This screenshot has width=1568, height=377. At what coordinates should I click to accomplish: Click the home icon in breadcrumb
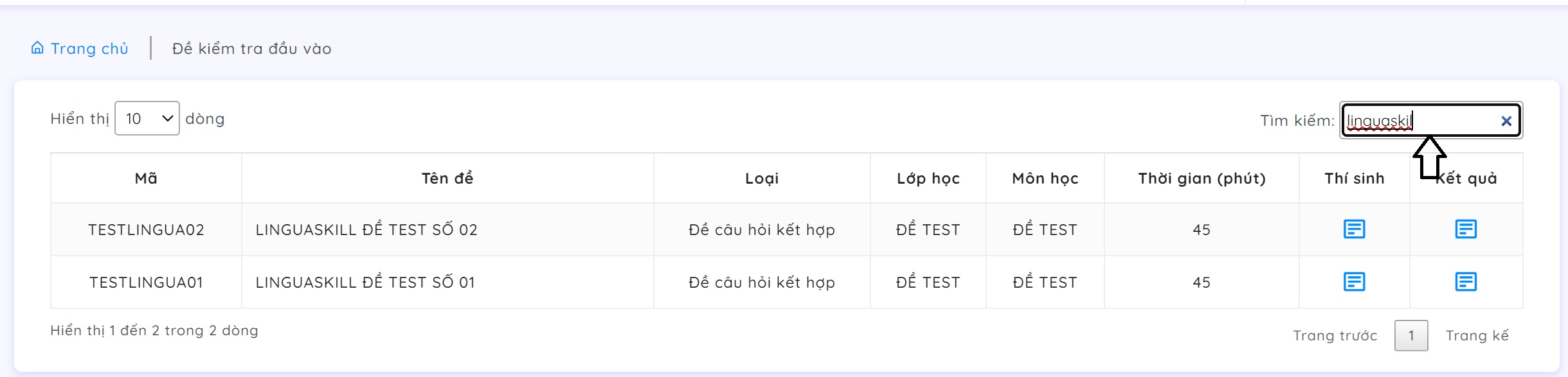(x=37, y=48)
